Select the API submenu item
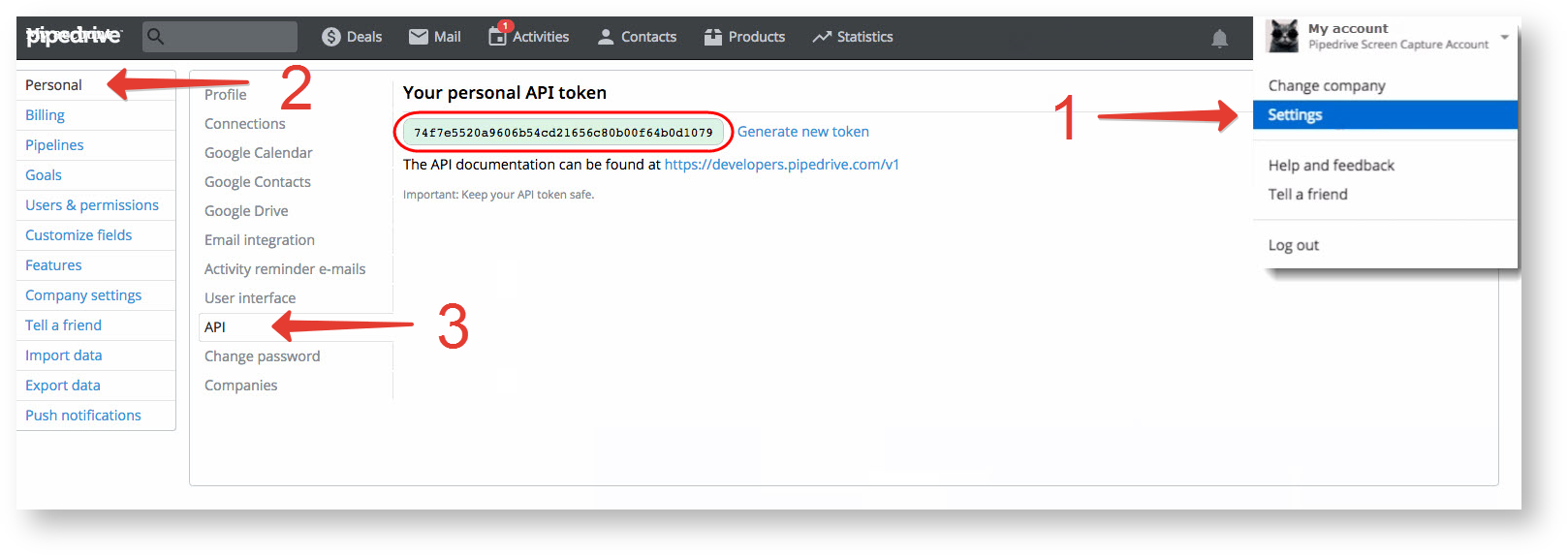Viewport: 1568px width, 556px height. [296, 327]
